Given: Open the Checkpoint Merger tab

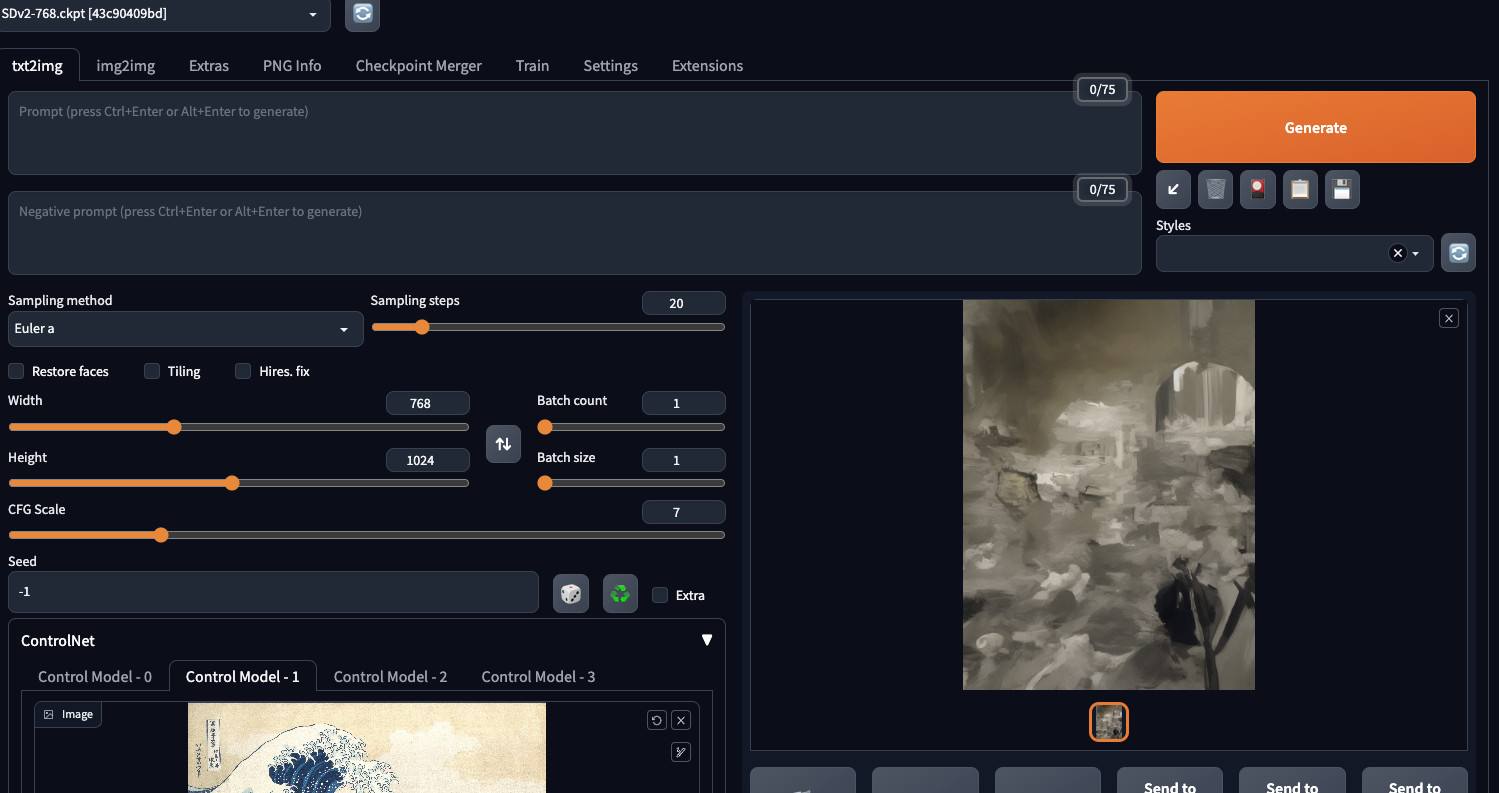Looking at the screenshot, I should pos(419,65).
